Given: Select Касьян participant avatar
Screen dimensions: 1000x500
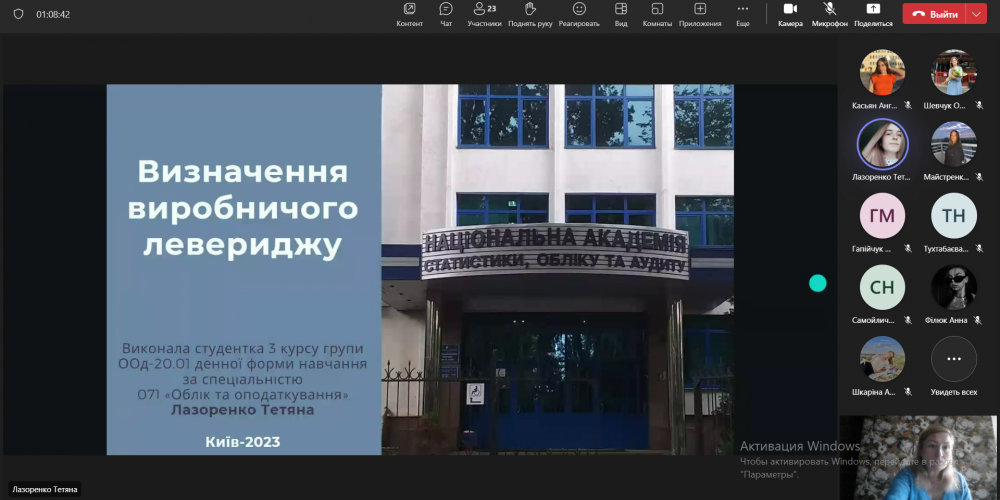Looking at the screenshot, I should click(882, 73).
